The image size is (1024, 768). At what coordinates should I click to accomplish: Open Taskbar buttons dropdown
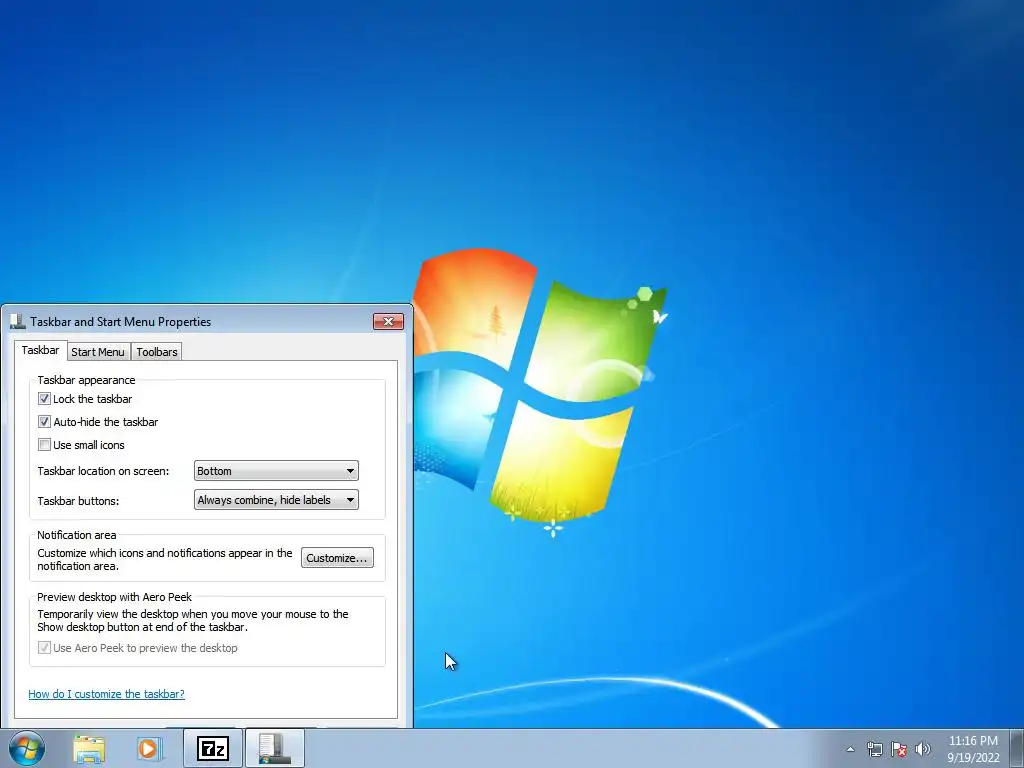coord(276,500)
